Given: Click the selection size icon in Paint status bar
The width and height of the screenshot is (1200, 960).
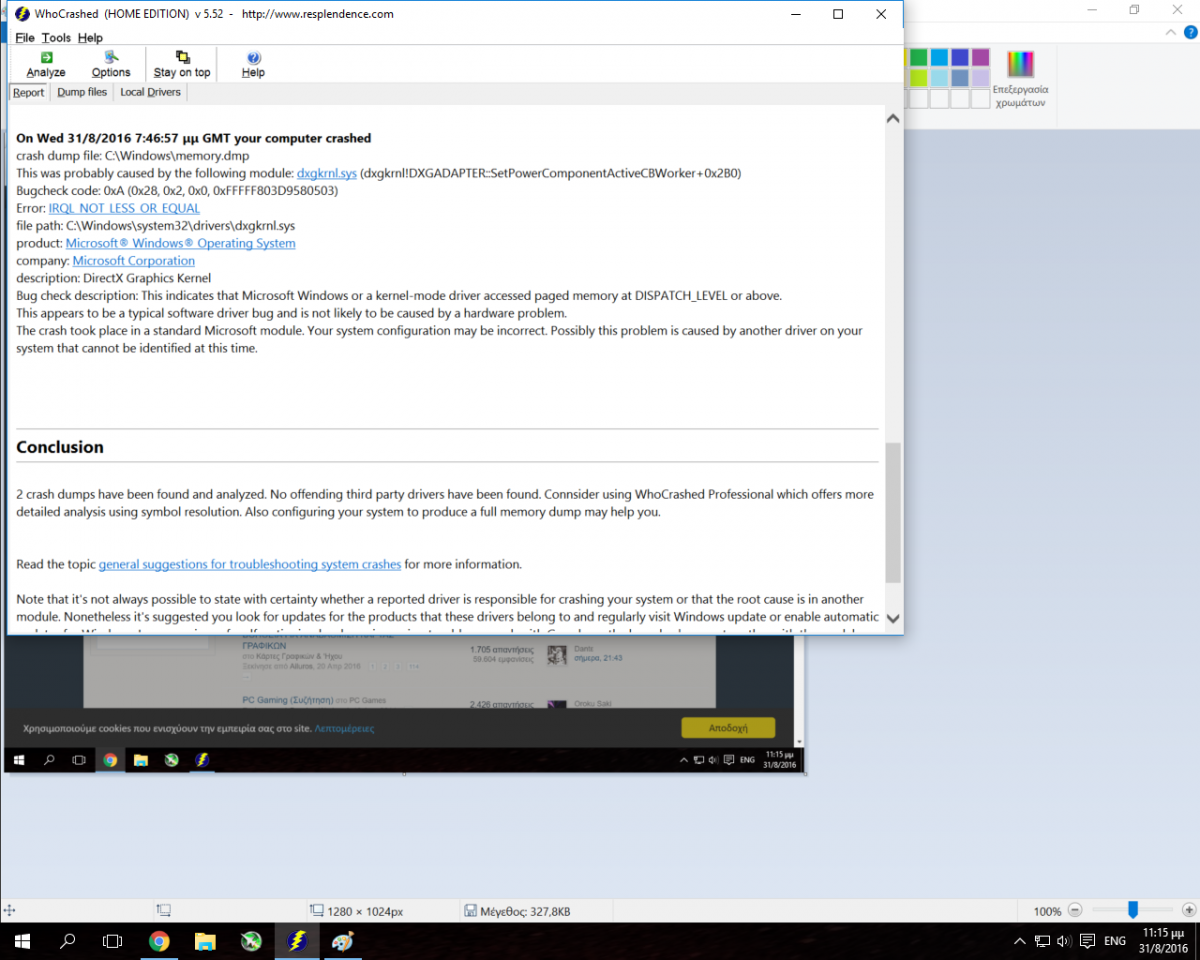Looking at the screenshot, I should point(164,910).
